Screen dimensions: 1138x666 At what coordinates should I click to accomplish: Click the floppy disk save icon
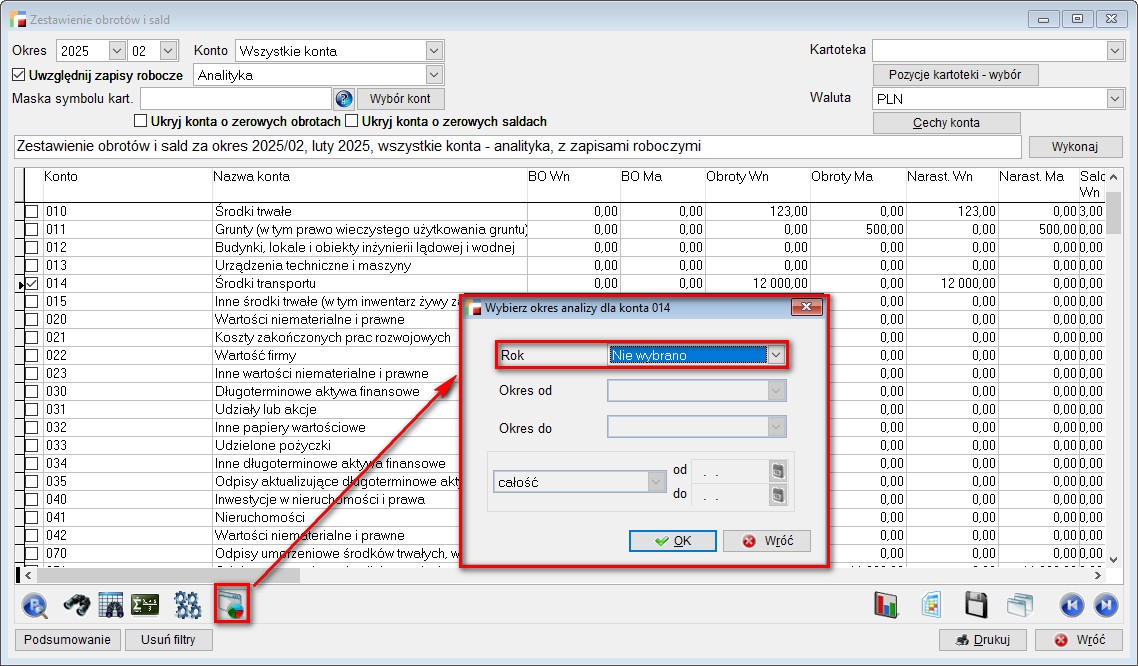coord(976,605)
